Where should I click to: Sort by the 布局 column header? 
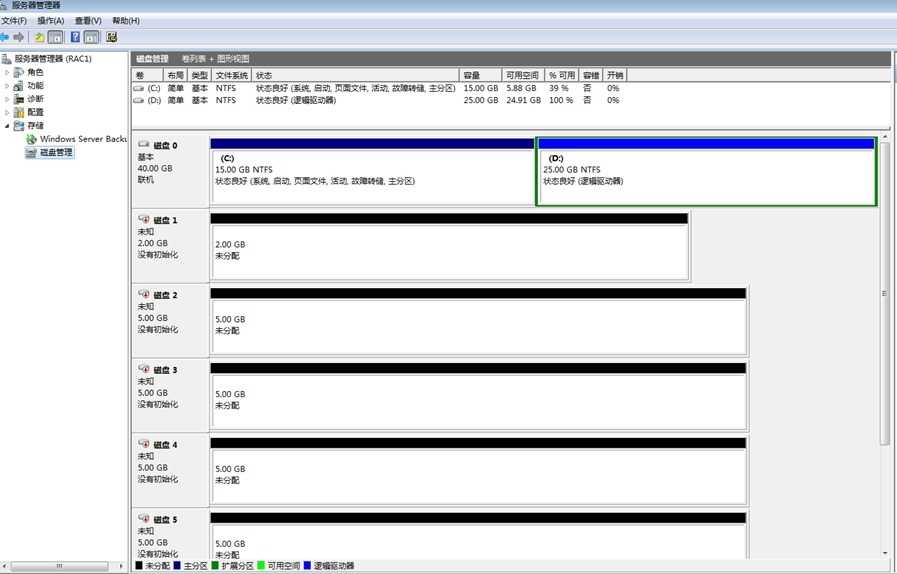tap(175, 76)
